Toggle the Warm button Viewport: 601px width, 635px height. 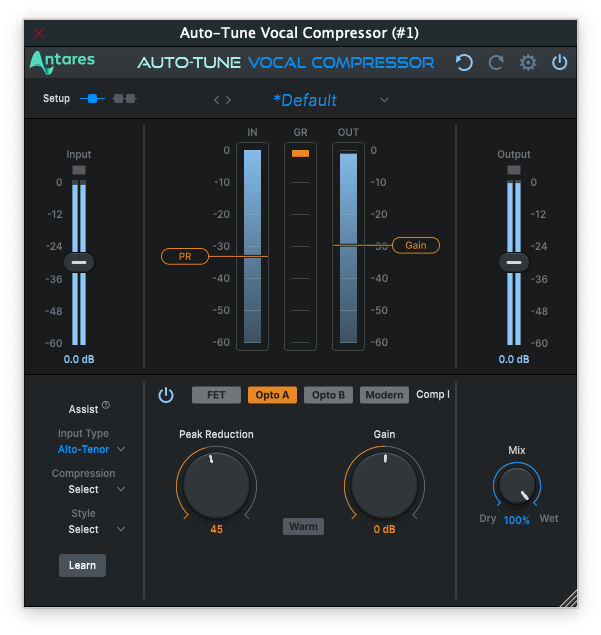point(303,526)
